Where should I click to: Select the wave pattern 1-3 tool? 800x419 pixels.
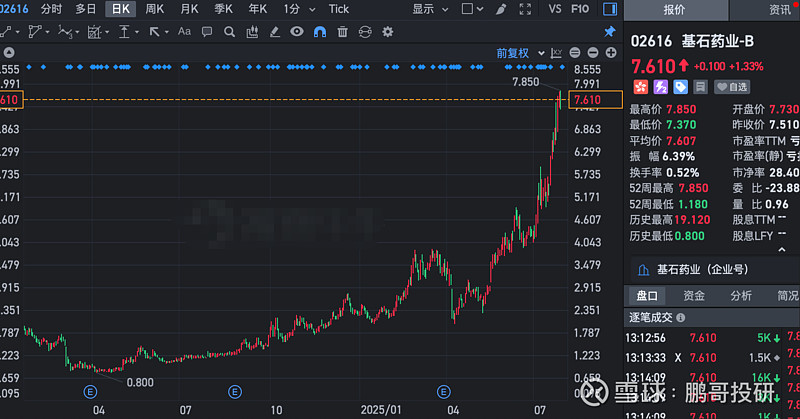pos(64,32)
